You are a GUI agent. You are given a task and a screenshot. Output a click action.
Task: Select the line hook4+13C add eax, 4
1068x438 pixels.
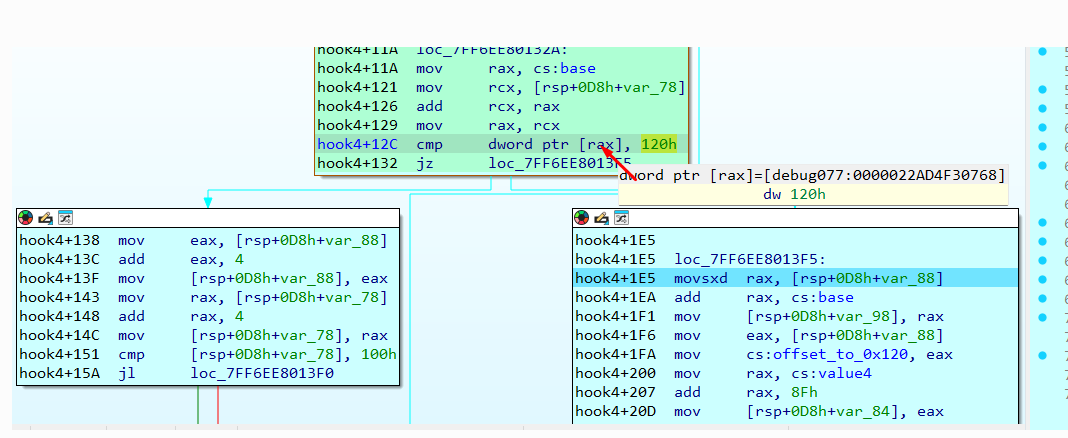click(x=207, y=259)
